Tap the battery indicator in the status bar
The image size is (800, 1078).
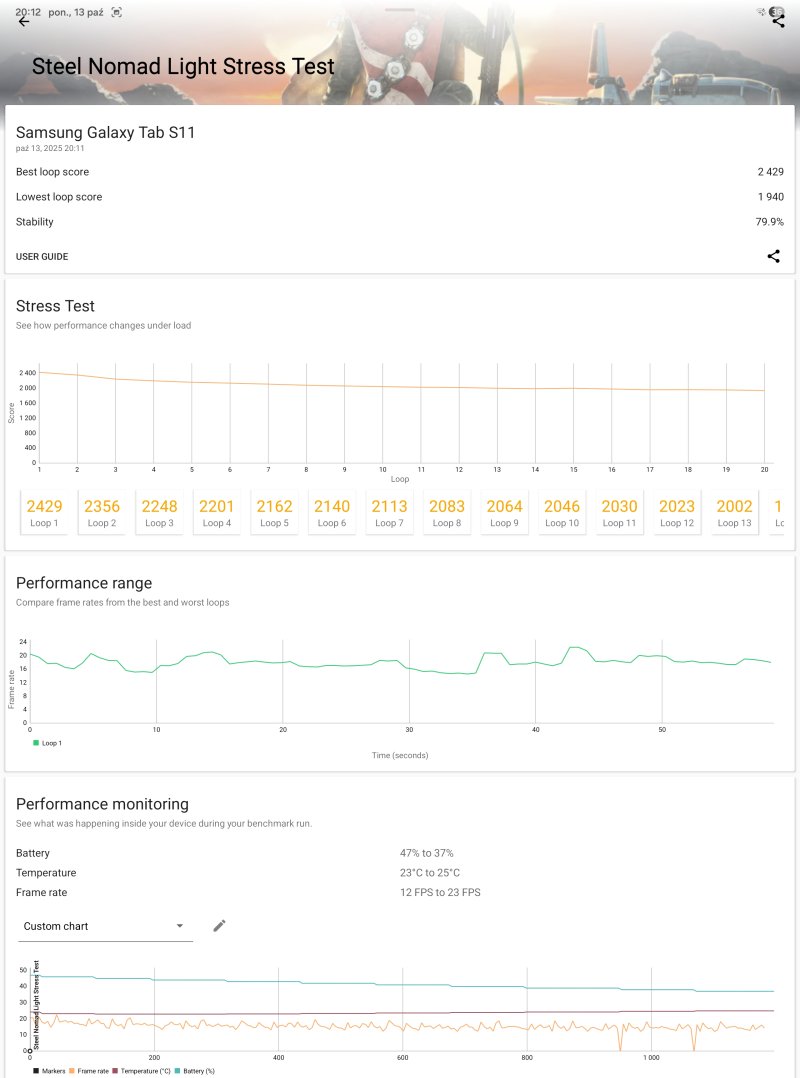776,12
